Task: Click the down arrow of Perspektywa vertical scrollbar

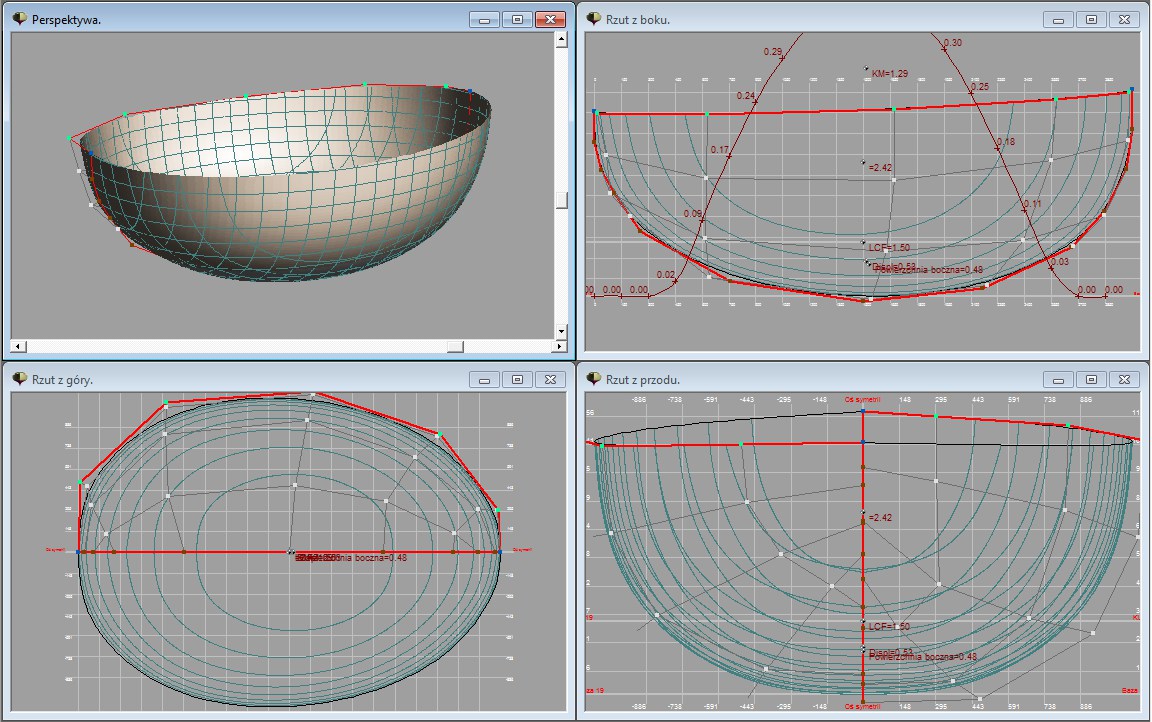Action: click(561, 331)
